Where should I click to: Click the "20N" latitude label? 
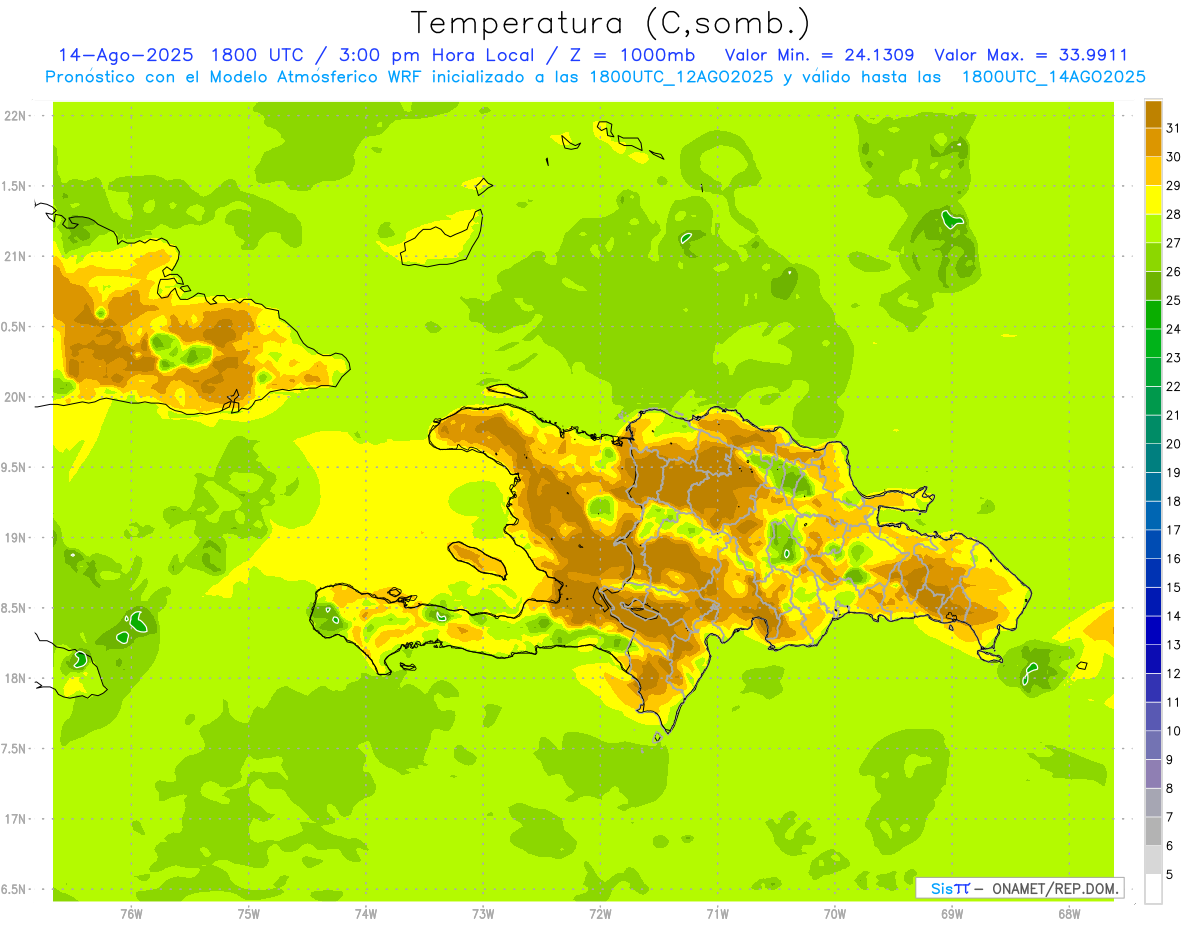[x=14, y=398]
